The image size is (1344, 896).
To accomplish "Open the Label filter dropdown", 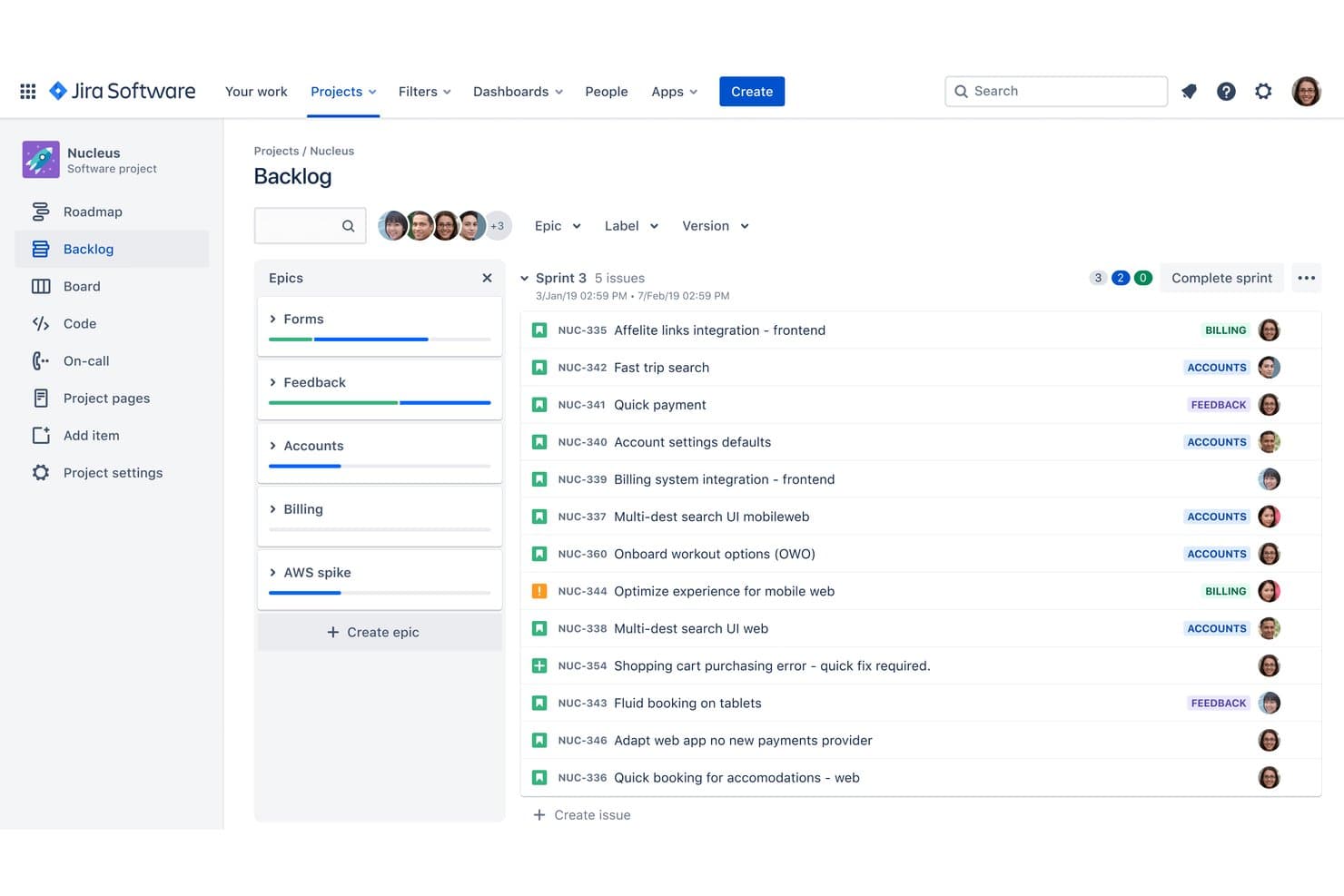I will pos(631,226).
